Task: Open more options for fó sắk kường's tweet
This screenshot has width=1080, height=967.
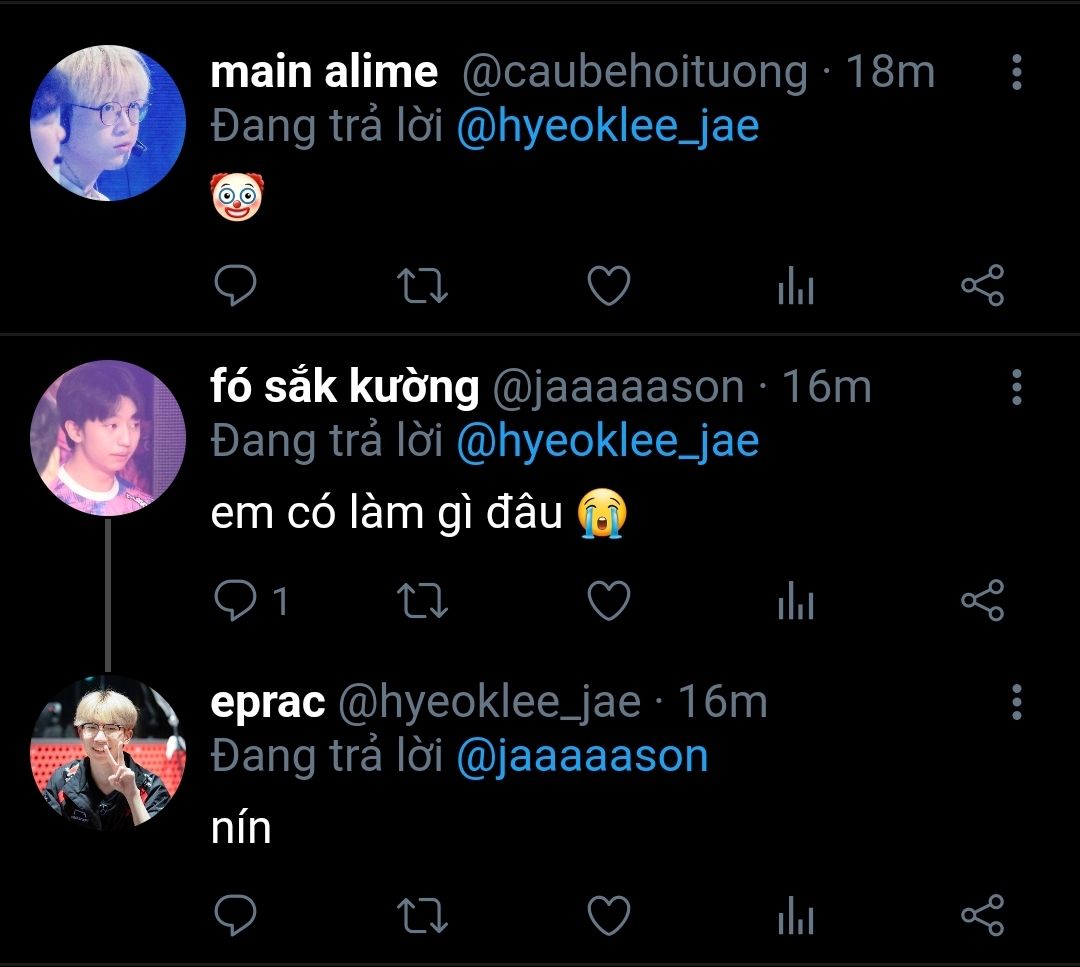Action: point(1017,386)
